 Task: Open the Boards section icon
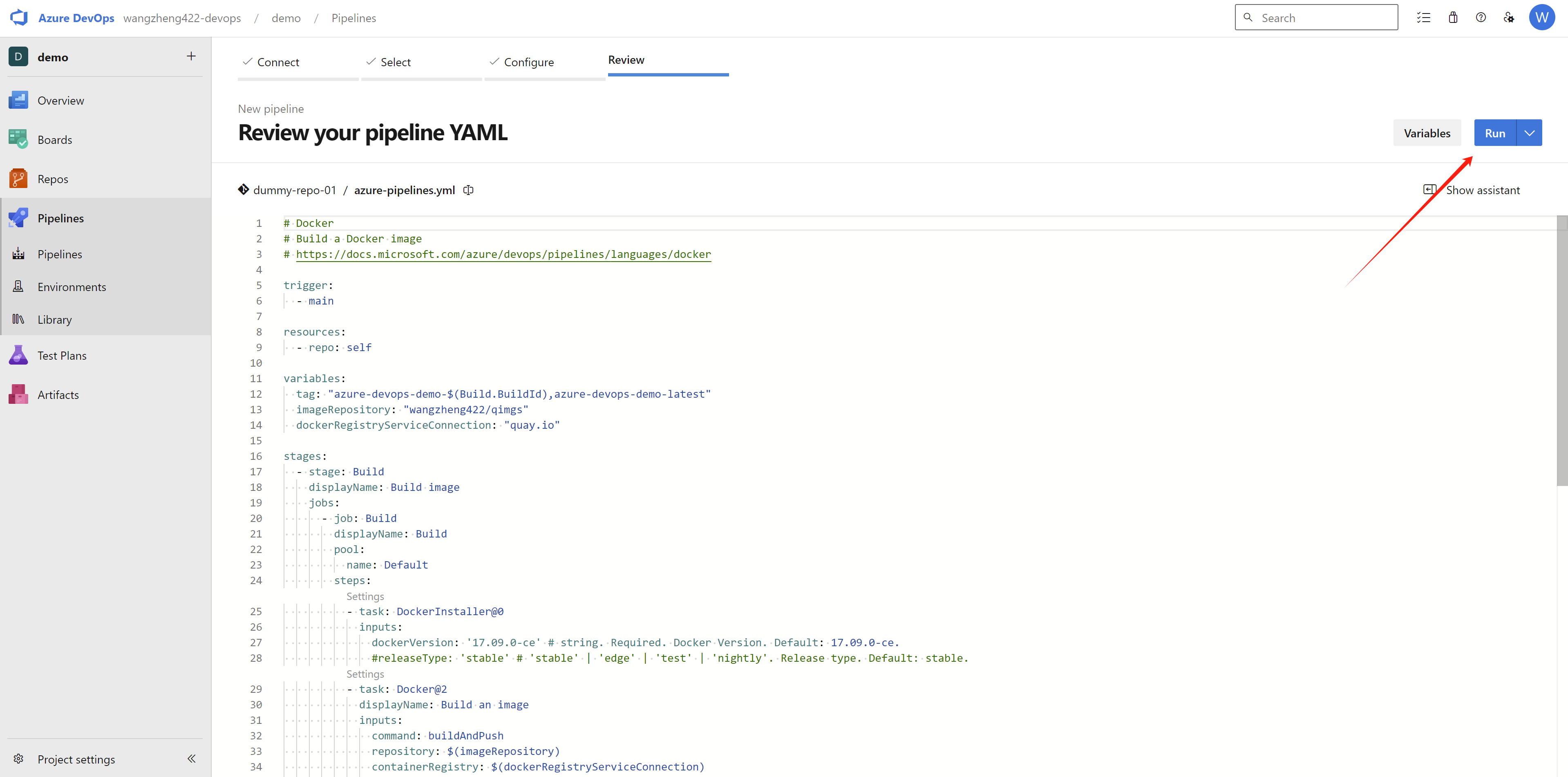pos(18,139)
